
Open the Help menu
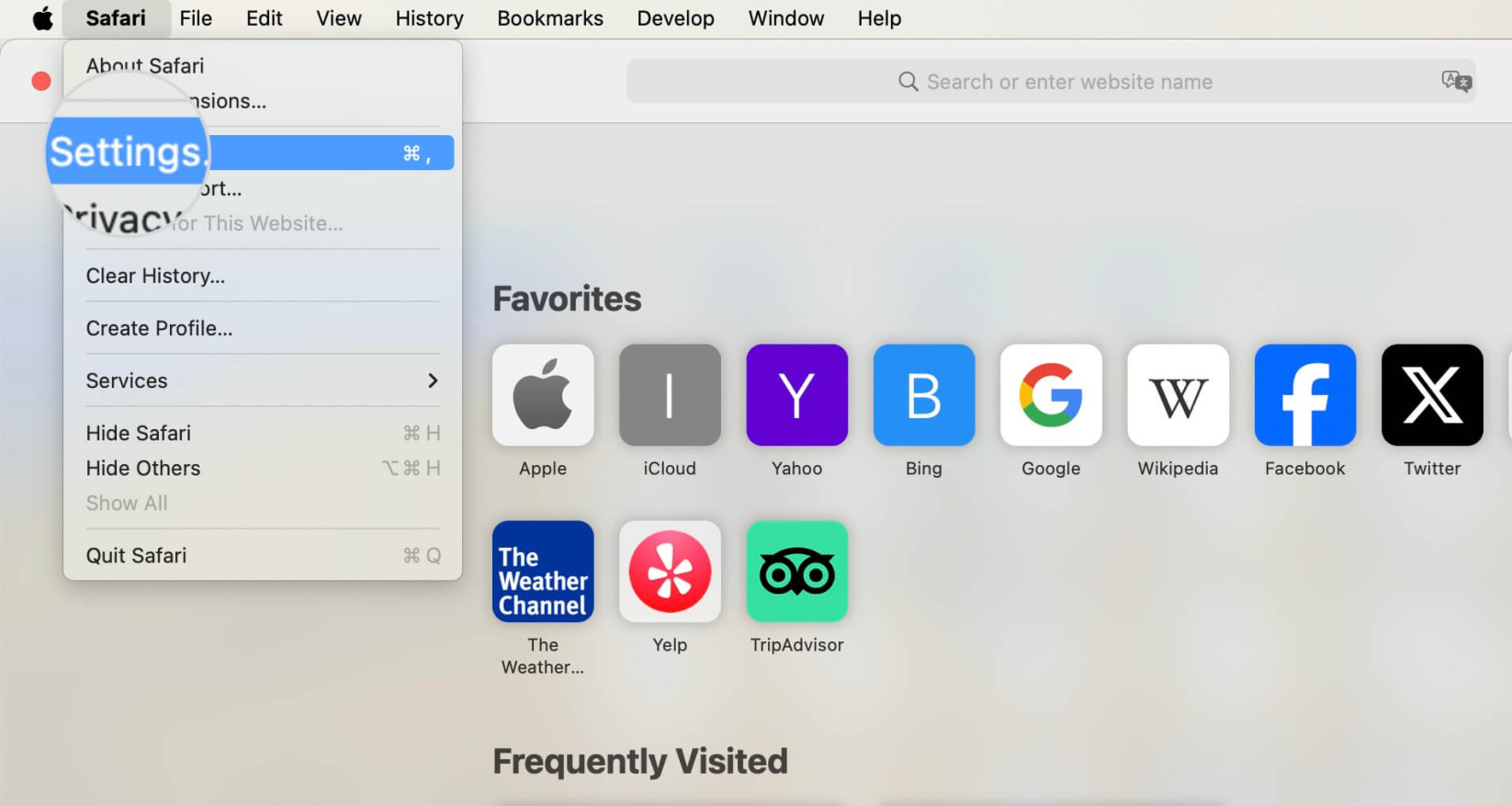pos(879,18)
